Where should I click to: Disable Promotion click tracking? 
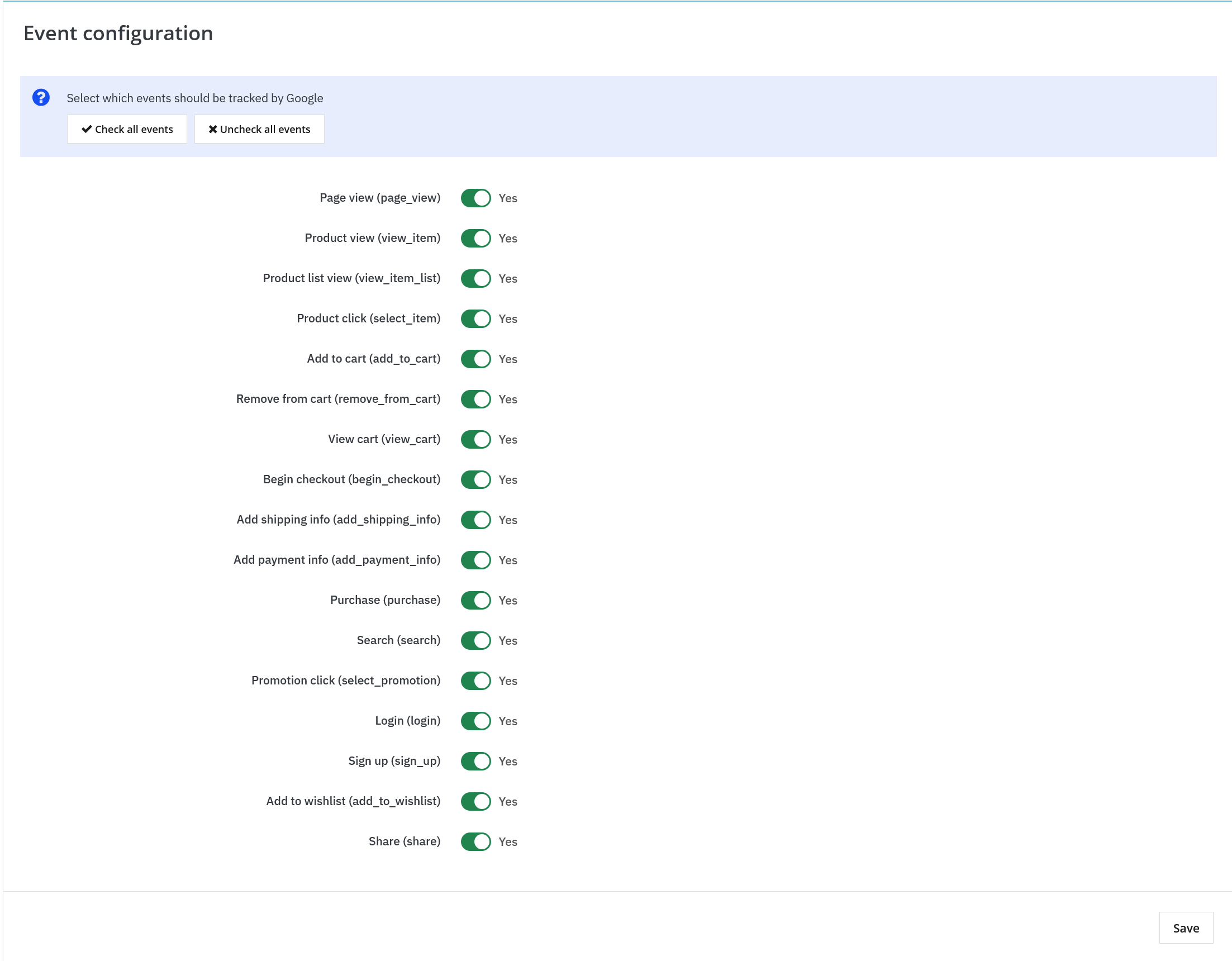point(475,681)
